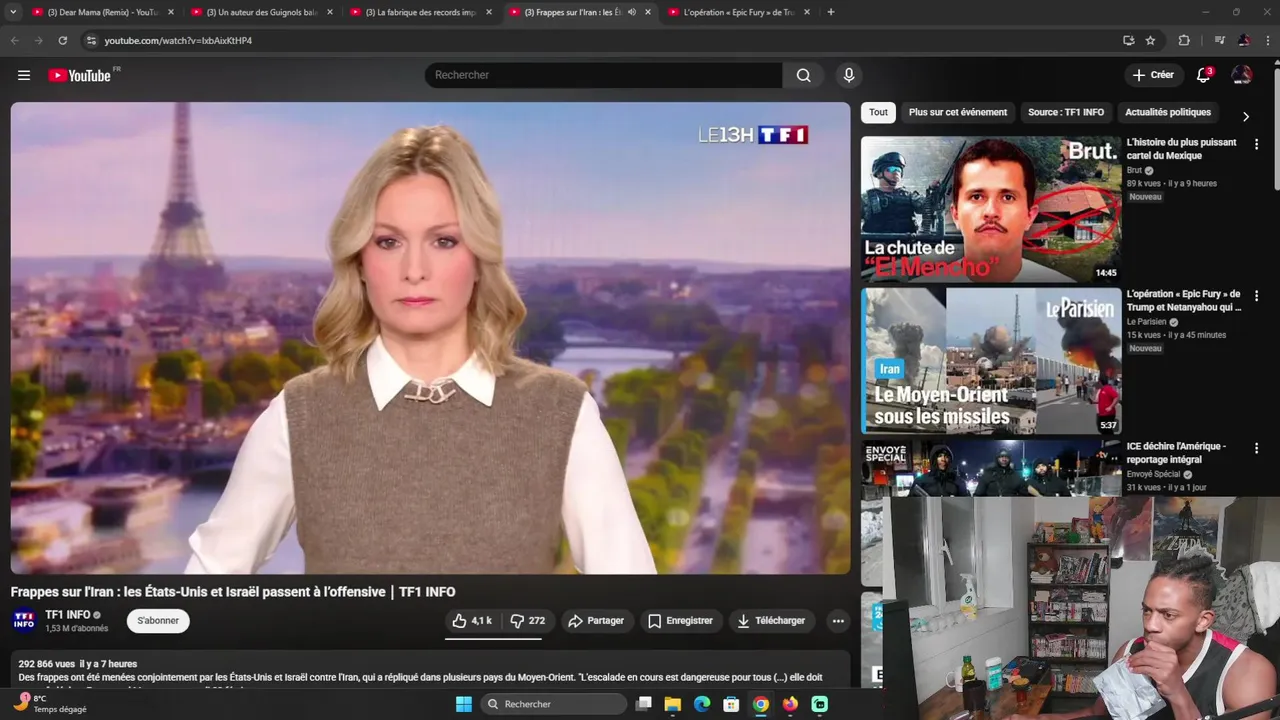Open Le Moyen-Orient sous les missiles thumbnail

(991, 361)
